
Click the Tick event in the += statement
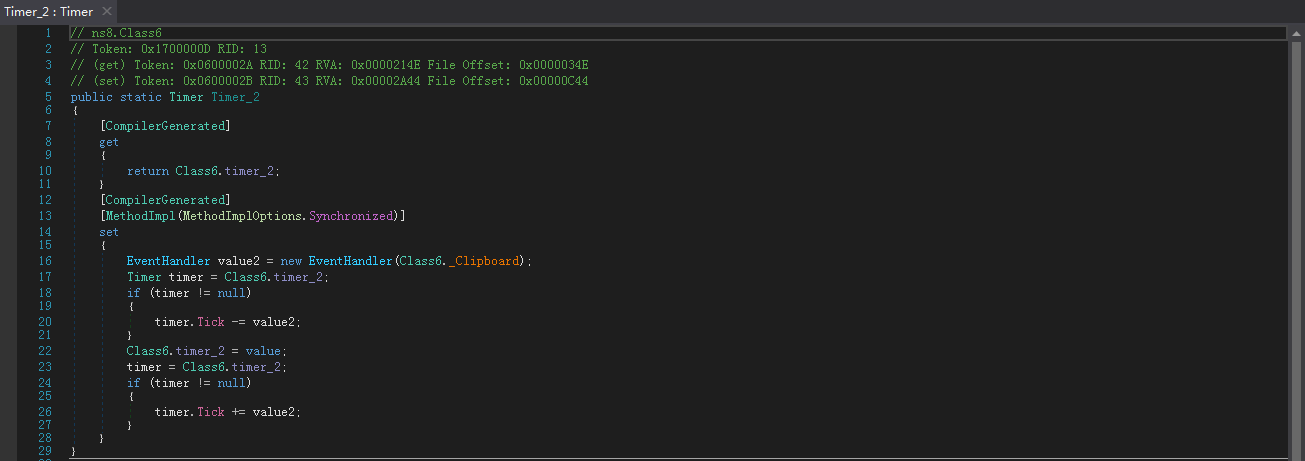tap(210, 411)
